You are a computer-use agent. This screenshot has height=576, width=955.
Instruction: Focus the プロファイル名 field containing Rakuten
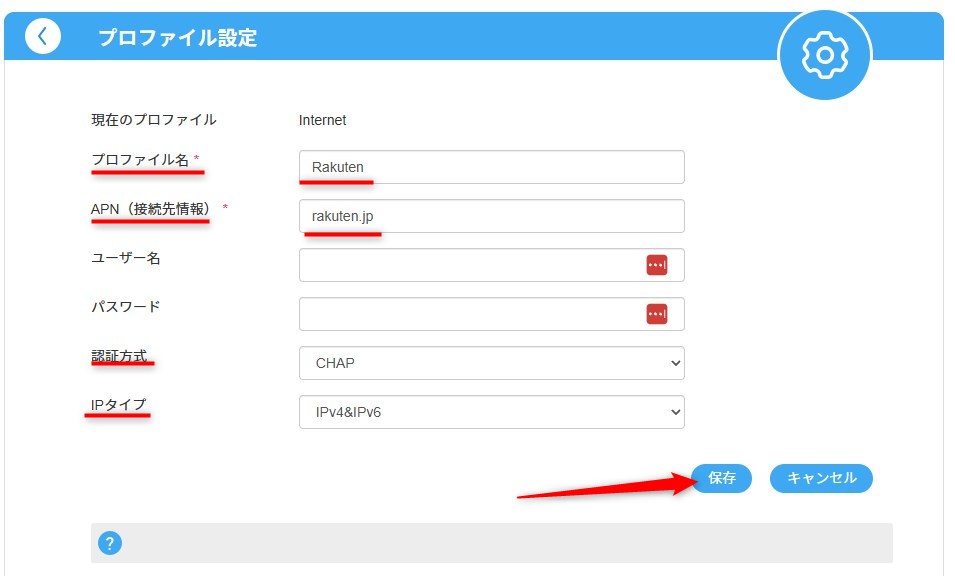491,167
